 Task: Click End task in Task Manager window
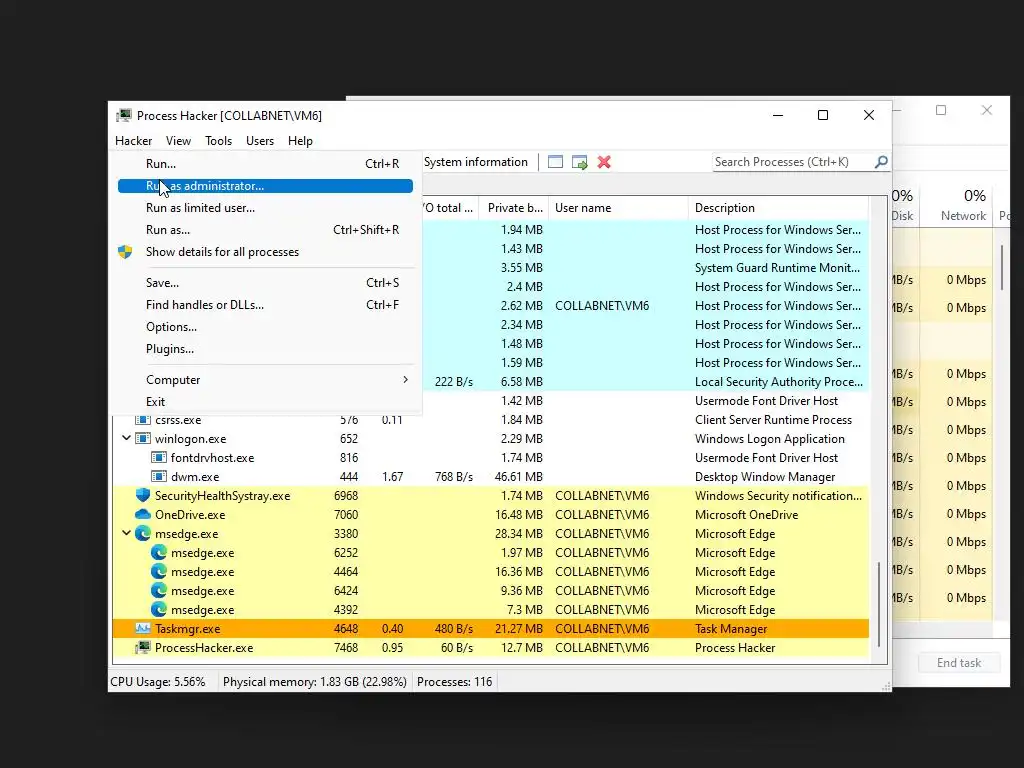[x=959, y=663]
